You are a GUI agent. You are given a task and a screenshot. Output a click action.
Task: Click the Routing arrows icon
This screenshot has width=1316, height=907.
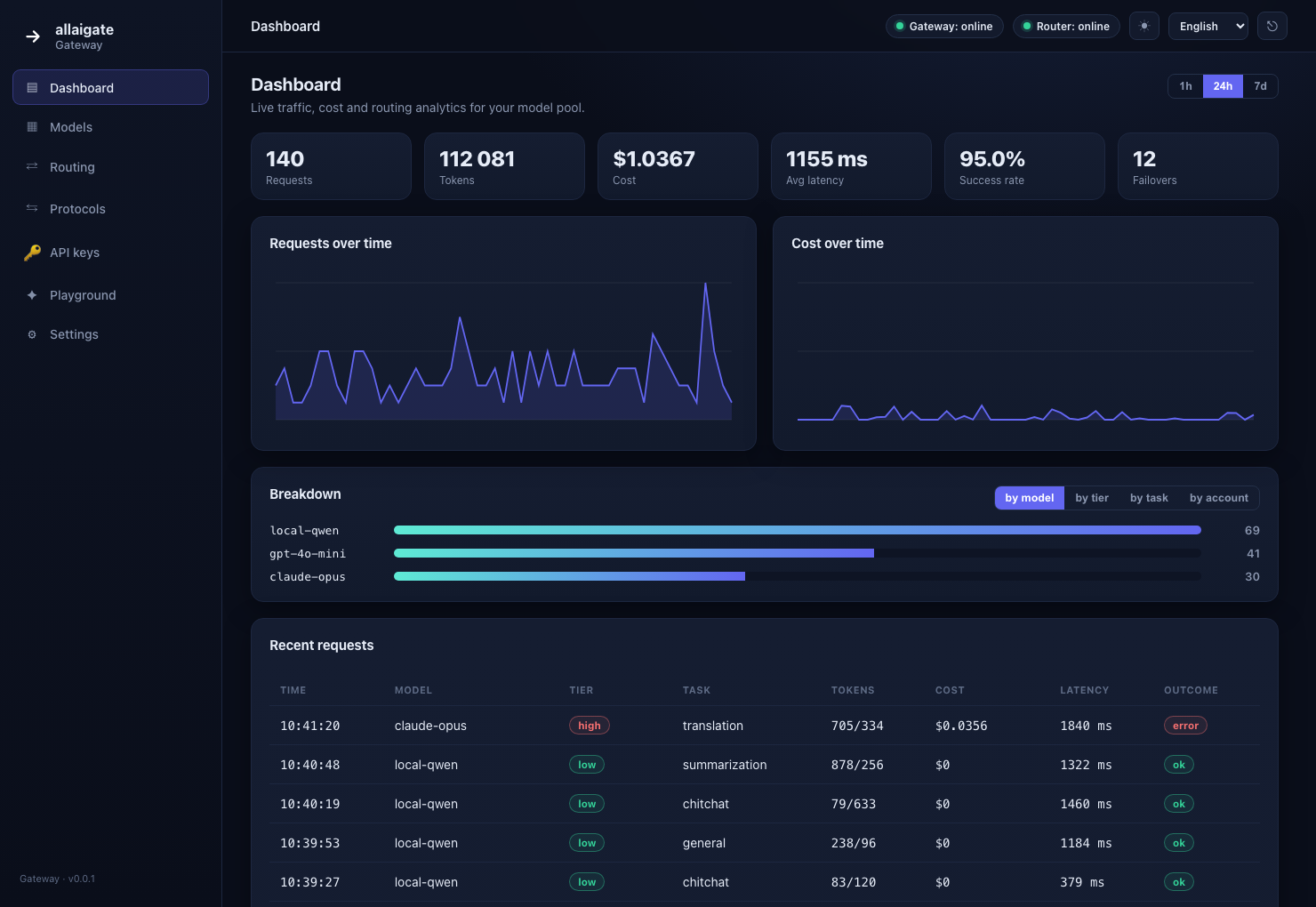tap(32, 166)
